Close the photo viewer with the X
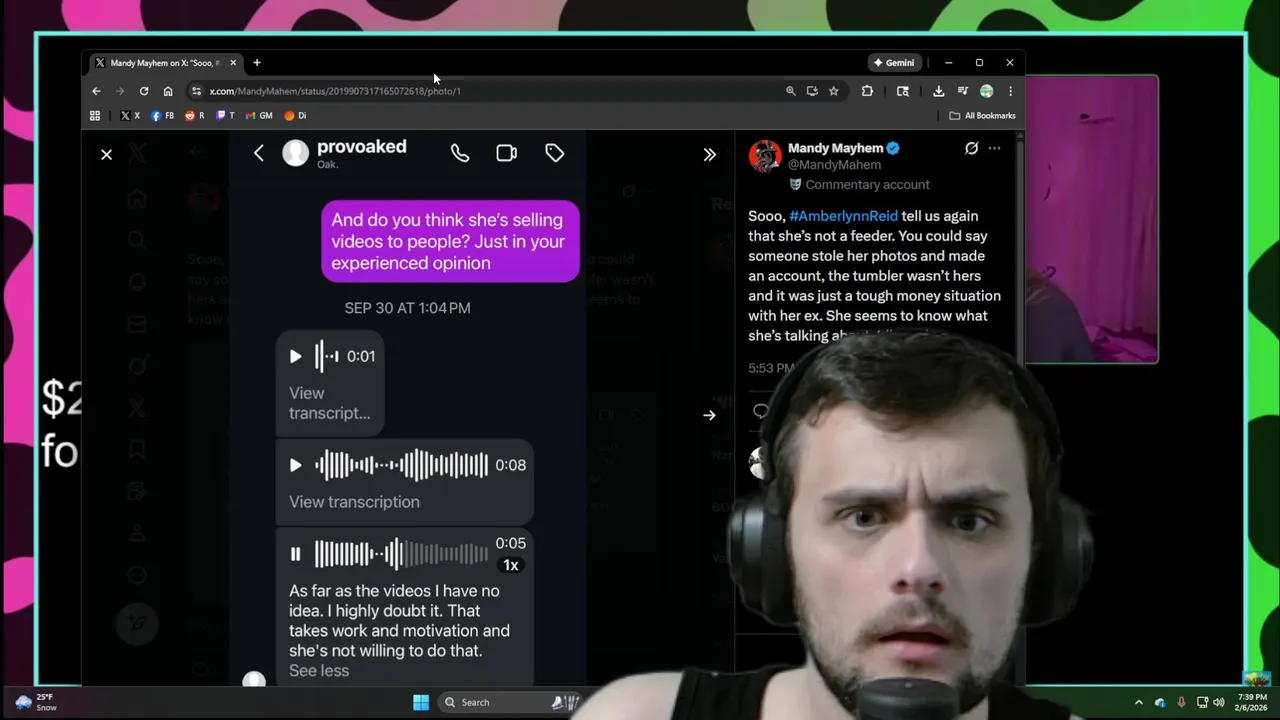This screenshot has width=1280, height=720. click(x=106, y=154)
